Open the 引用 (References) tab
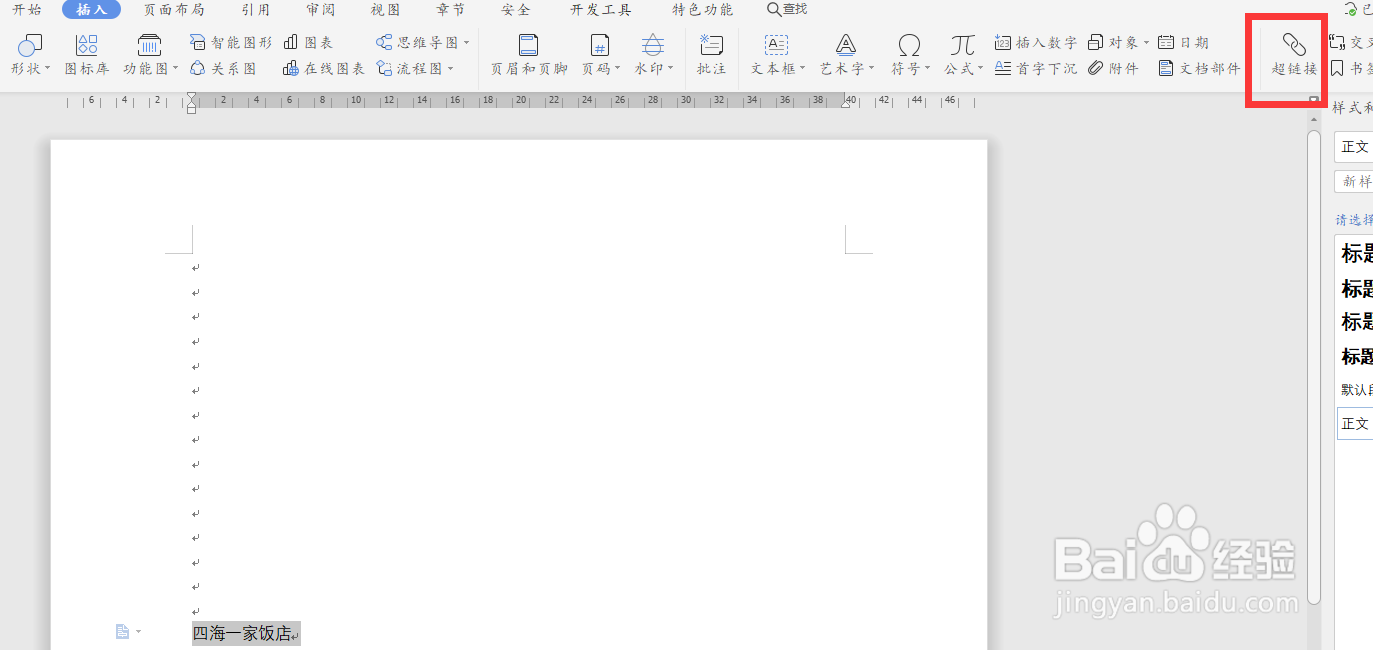1373x650 pixels. pyautogui.click(x=255, y=10)
